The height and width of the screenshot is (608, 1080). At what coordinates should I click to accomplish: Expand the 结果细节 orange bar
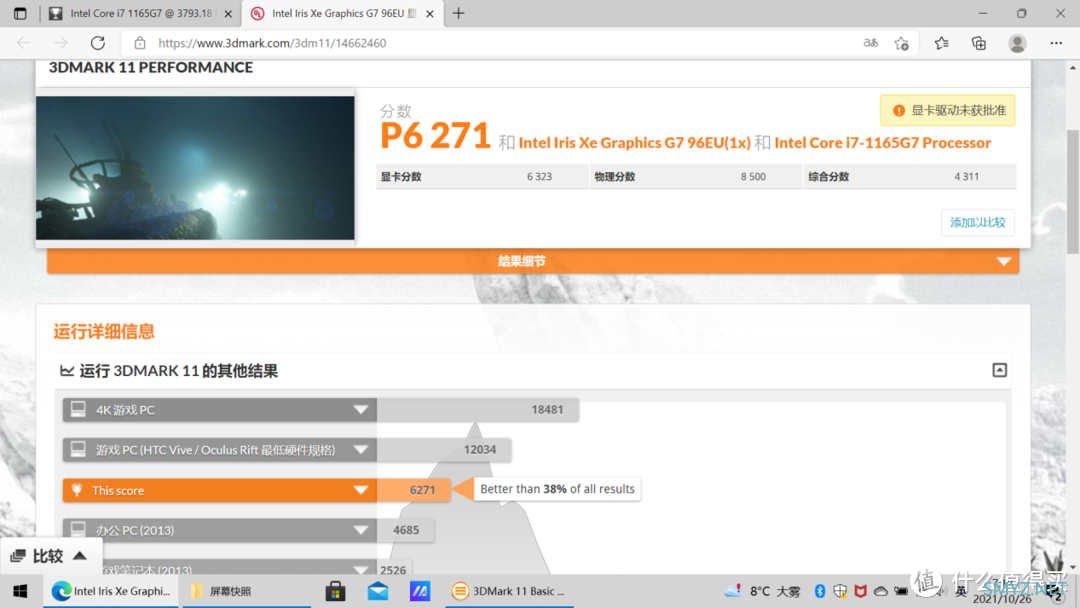pos(533,261)
